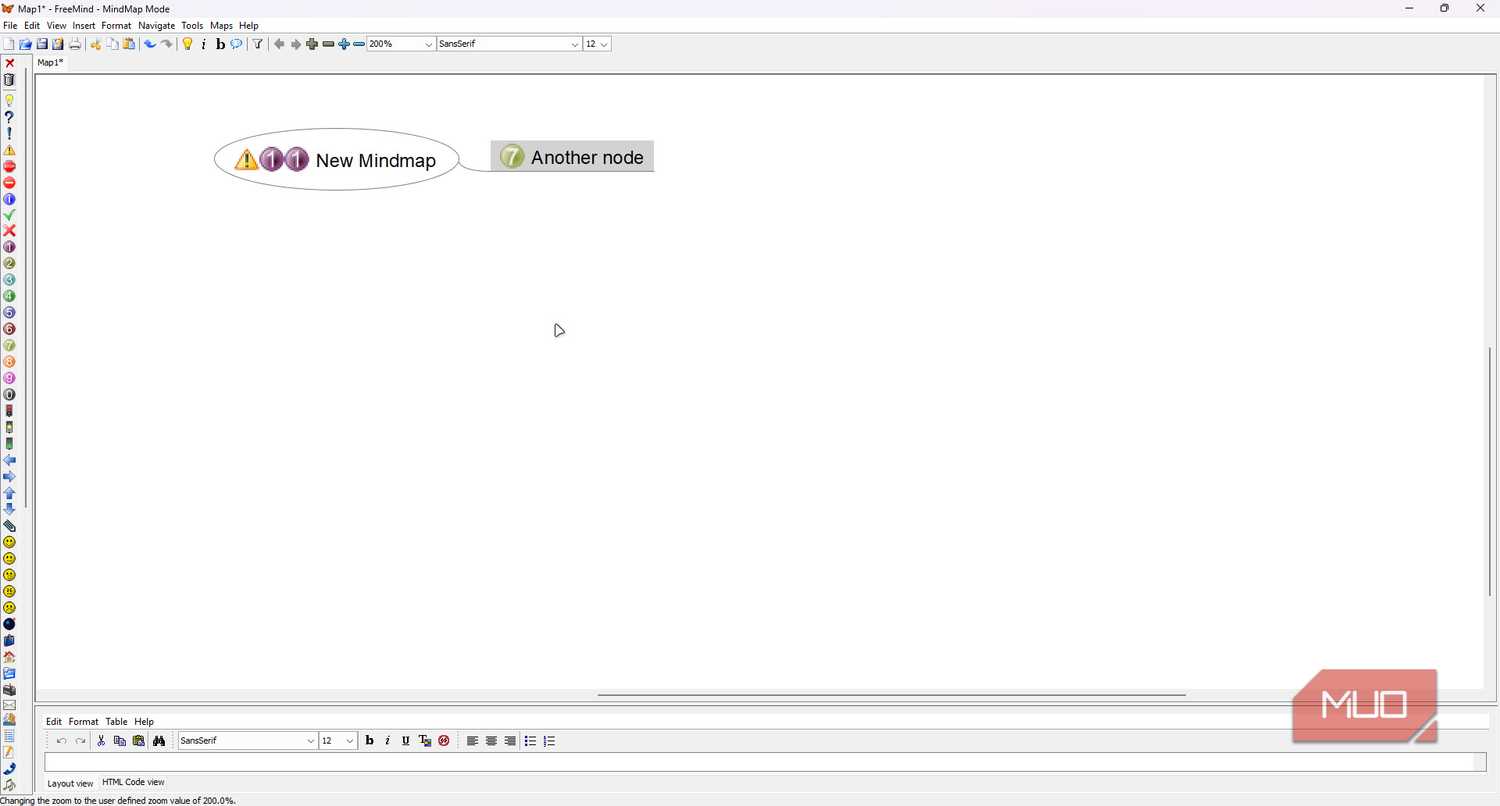1500x806 pixels.
Task: Toggle italic in the main toolbar
Action: 204,44
